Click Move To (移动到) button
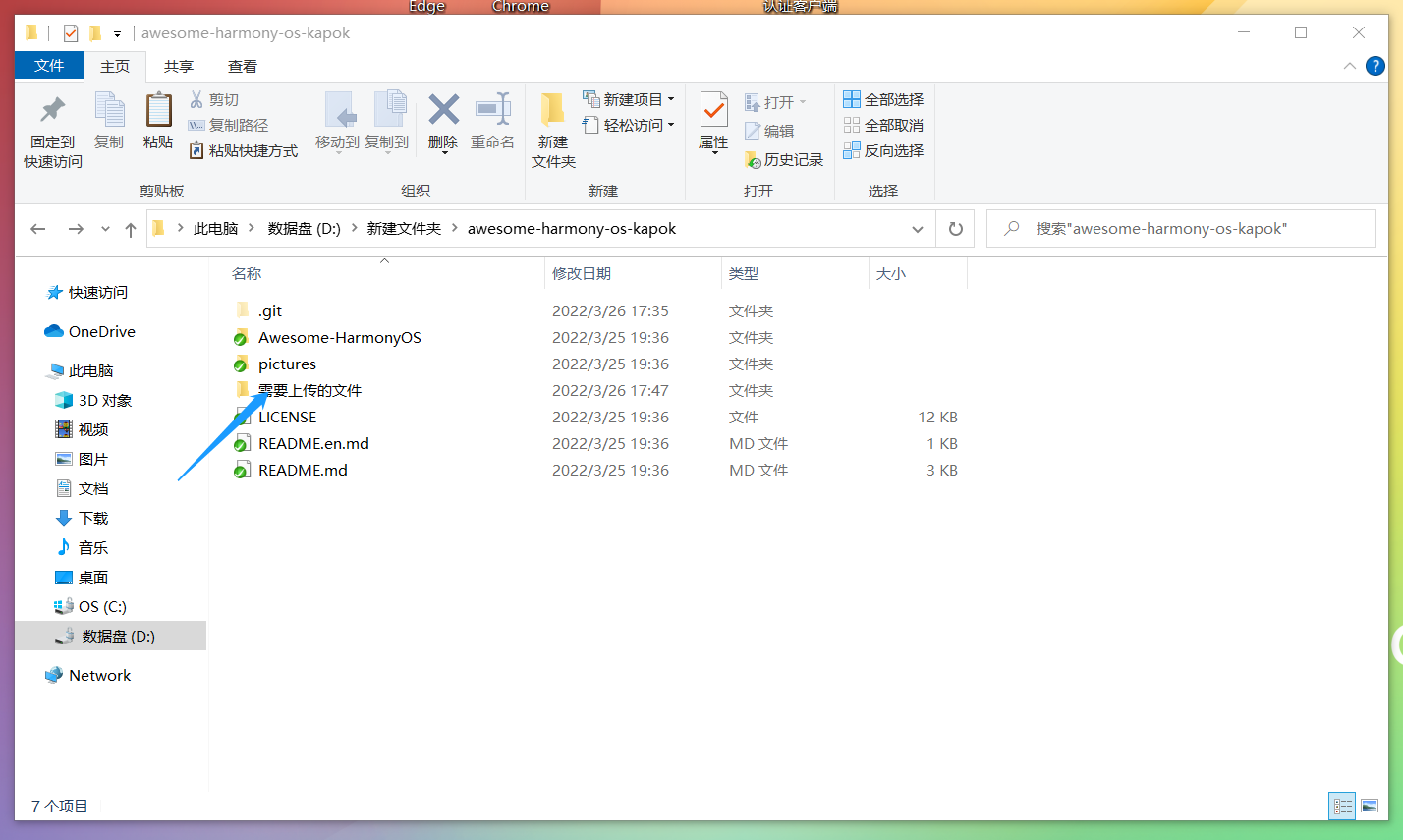 pos(337,121)
